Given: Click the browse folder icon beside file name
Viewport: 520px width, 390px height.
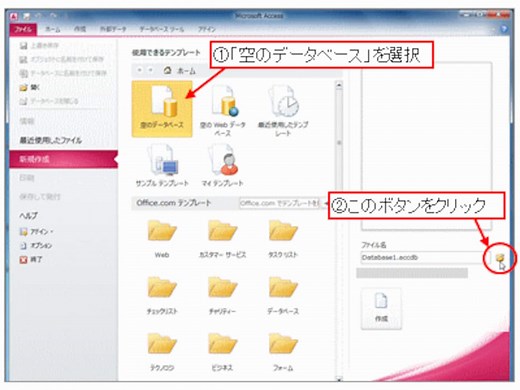Looking at the screenshot, I should pyautogui.click(x=500, y=258).
